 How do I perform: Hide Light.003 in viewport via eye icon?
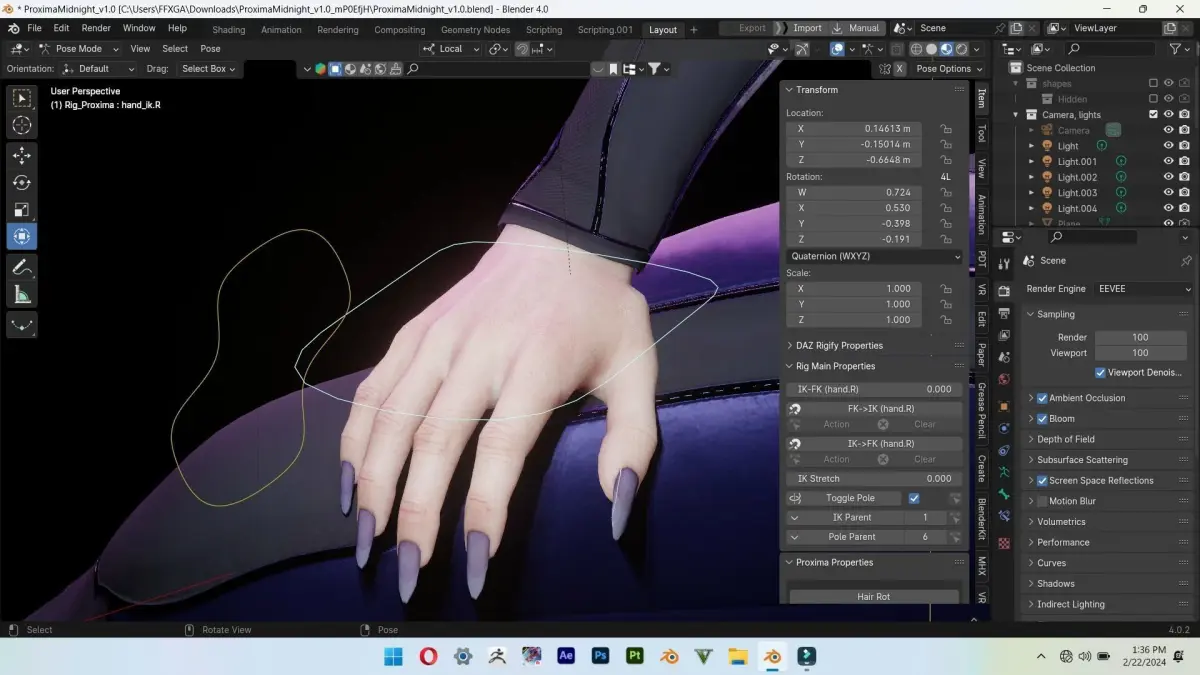pos(1168,193)
